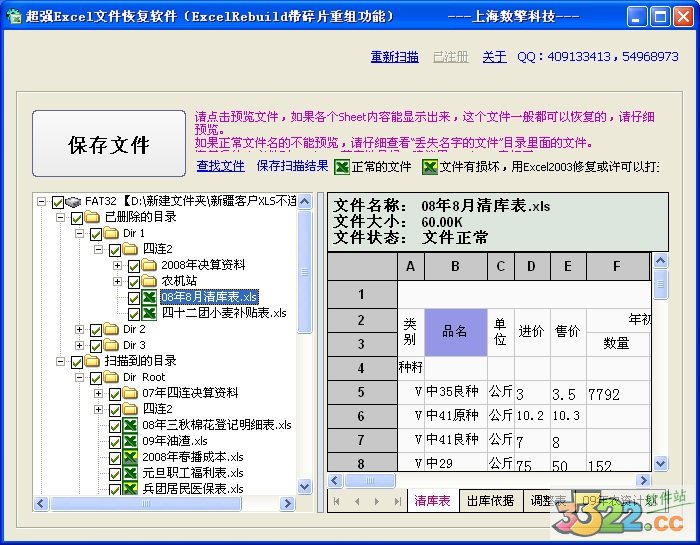Expand the 农机站 folder
Image resolution: width=700 pixels, height=545 pixels.
[117, 282]
